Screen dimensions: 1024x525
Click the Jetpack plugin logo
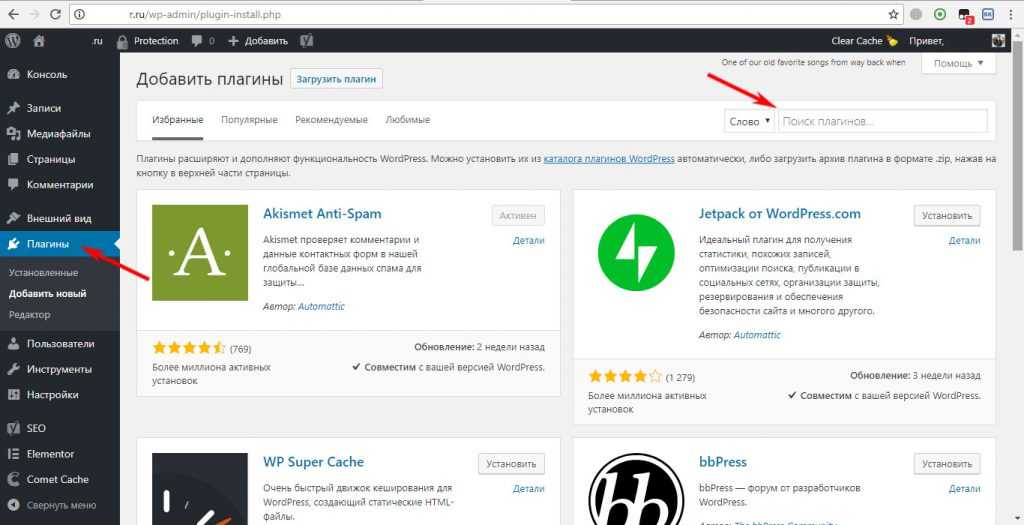coord(635,252)
